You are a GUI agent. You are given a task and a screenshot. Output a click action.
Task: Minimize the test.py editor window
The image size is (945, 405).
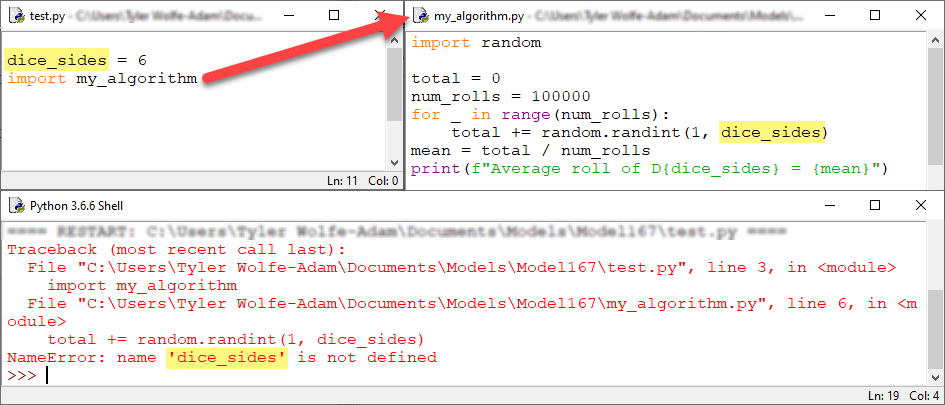[x=287, y=16]
